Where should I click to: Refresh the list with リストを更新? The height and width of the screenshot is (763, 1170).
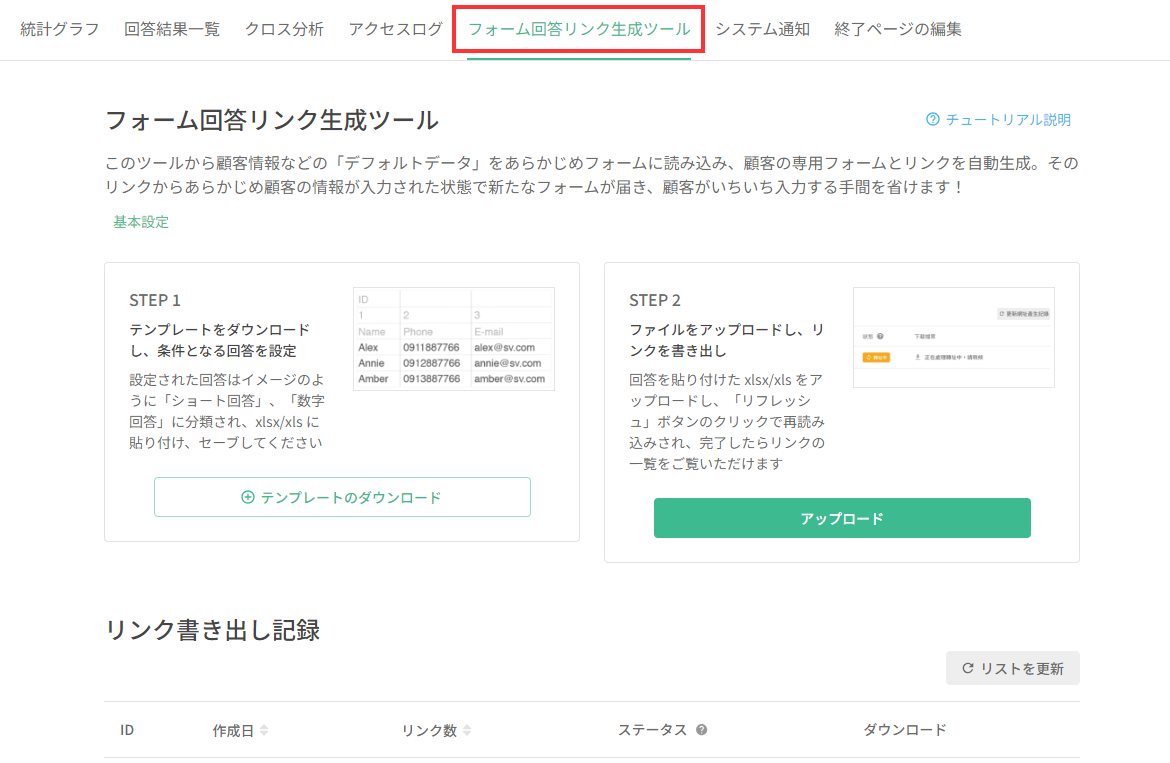[1013, 668]
